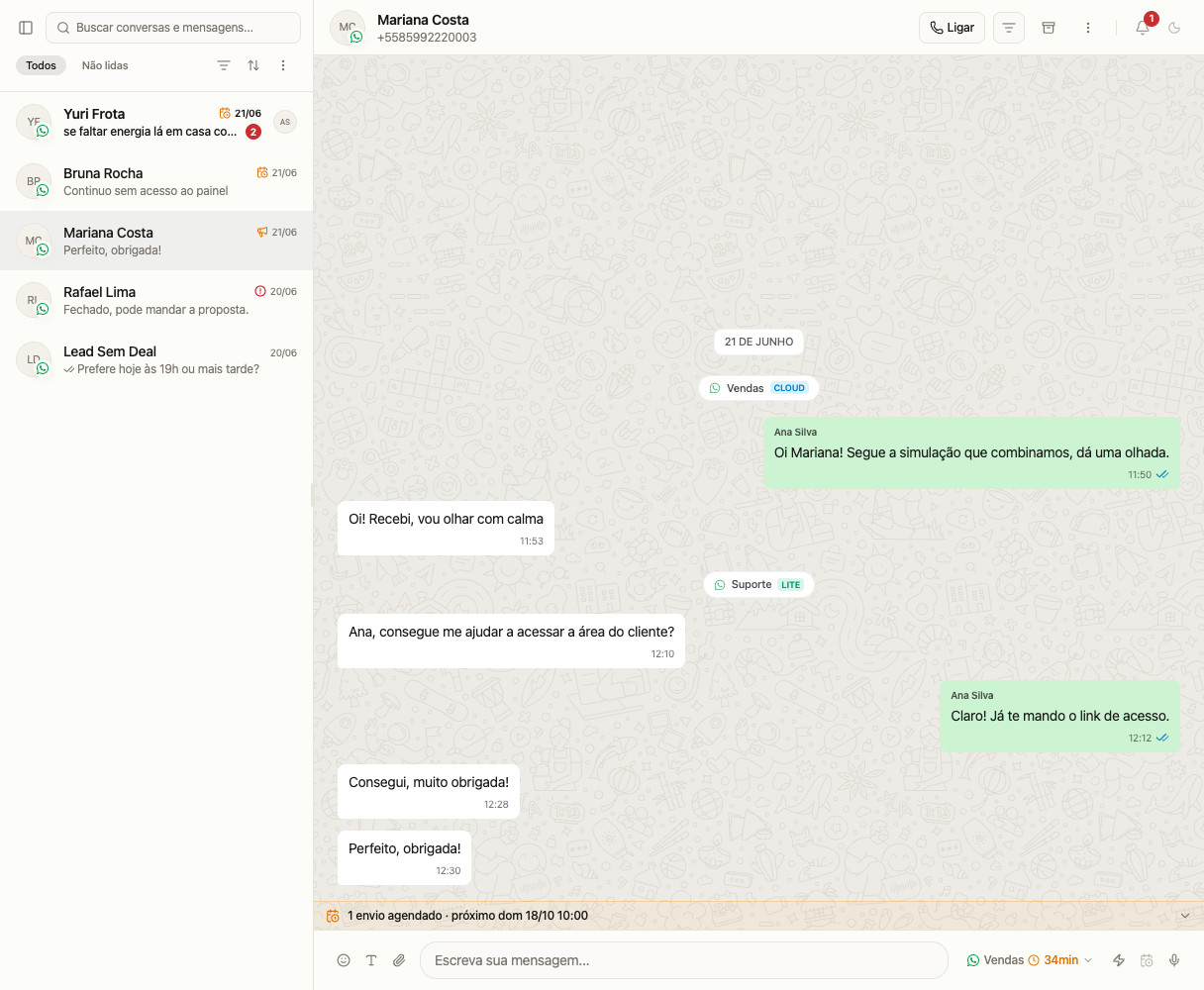The width and height of the screenshot is (1204, 990).
Task: Open the conversation list filter
Action: coord(224,65)
